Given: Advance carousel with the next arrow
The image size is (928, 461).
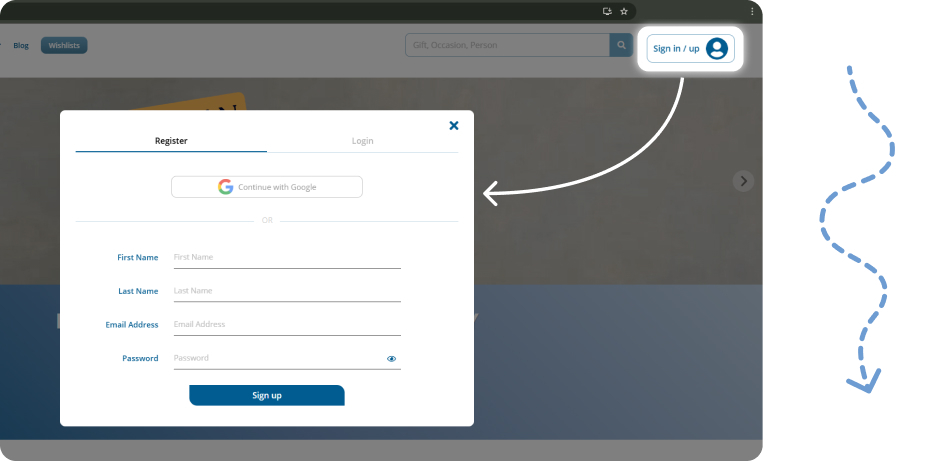Looking at the screenshot, I should click(742, 181).
